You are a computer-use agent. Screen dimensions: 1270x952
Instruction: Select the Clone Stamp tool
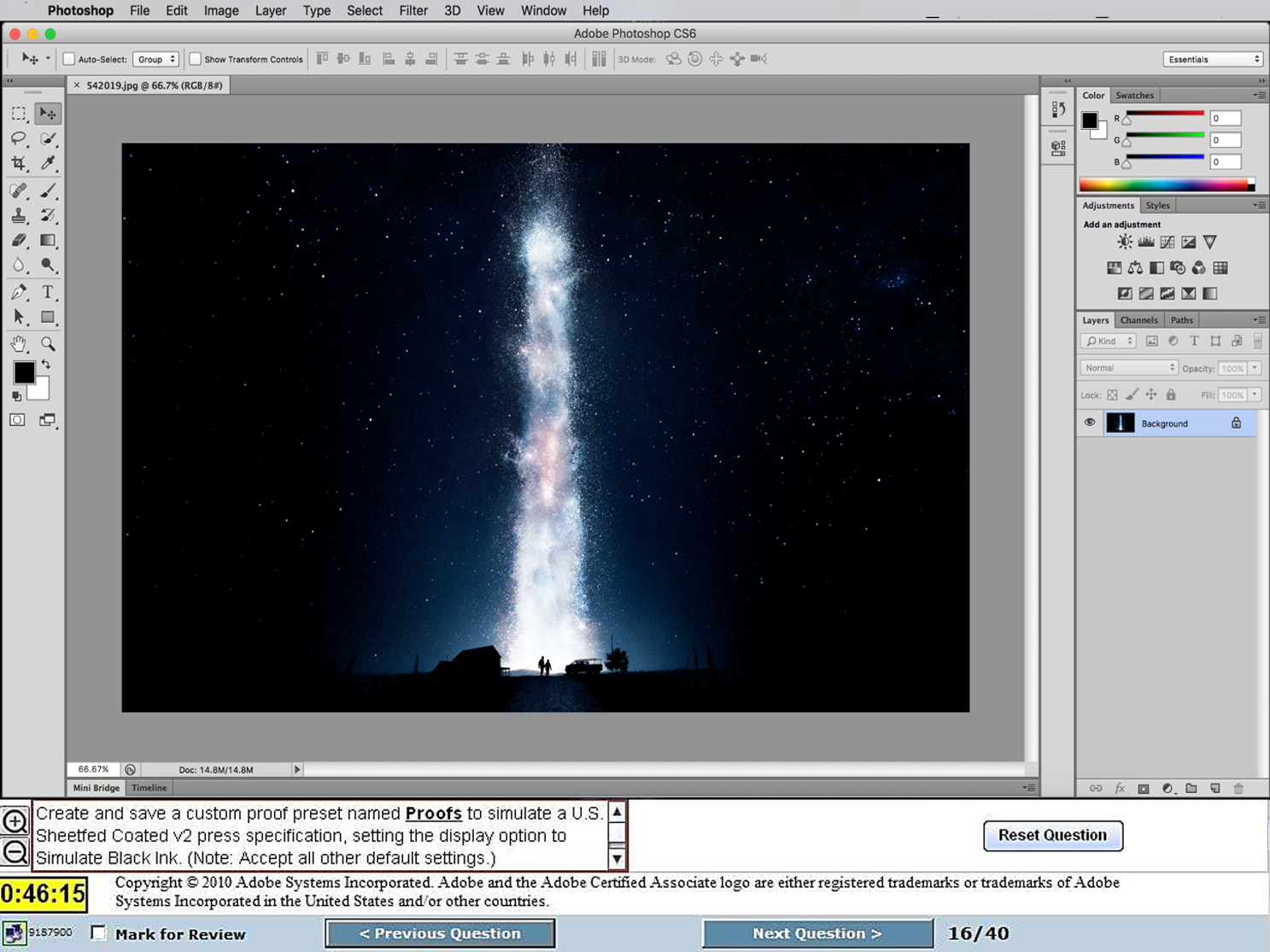pos(19,216)
